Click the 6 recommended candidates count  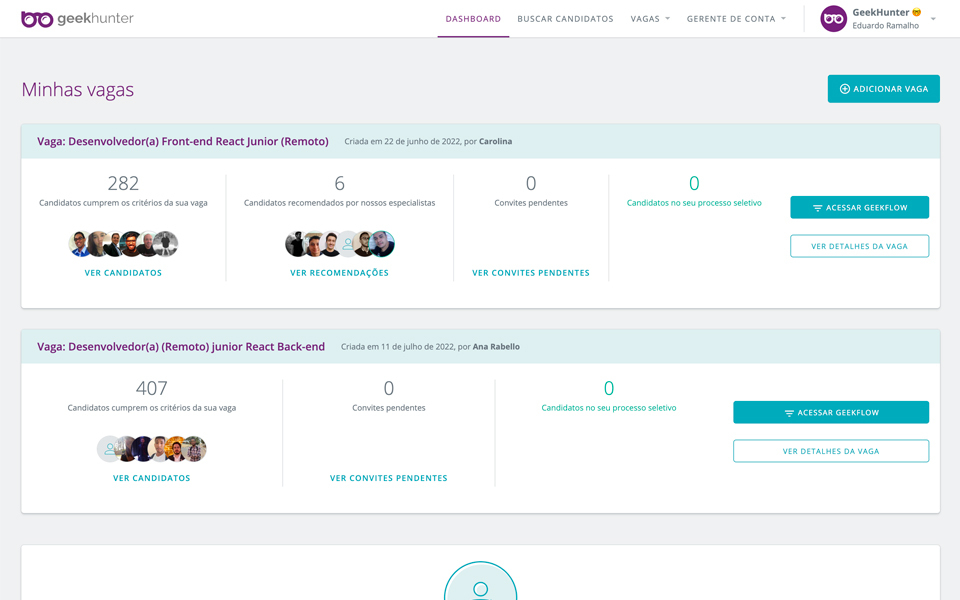click(x=339, y=183)
